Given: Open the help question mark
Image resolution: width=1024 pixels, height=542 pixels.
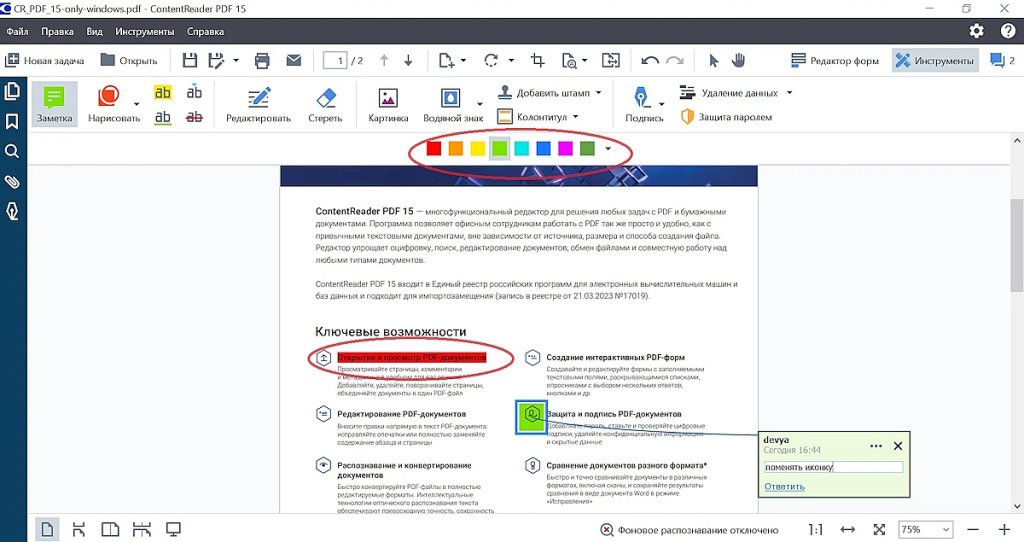Looking at the screenshot, I should pos(1008,31).
